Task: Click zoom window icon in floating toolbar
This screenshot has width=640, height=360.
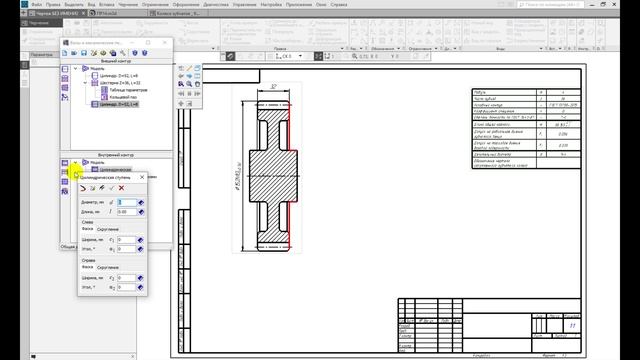Action: click(x=181, y=84)
